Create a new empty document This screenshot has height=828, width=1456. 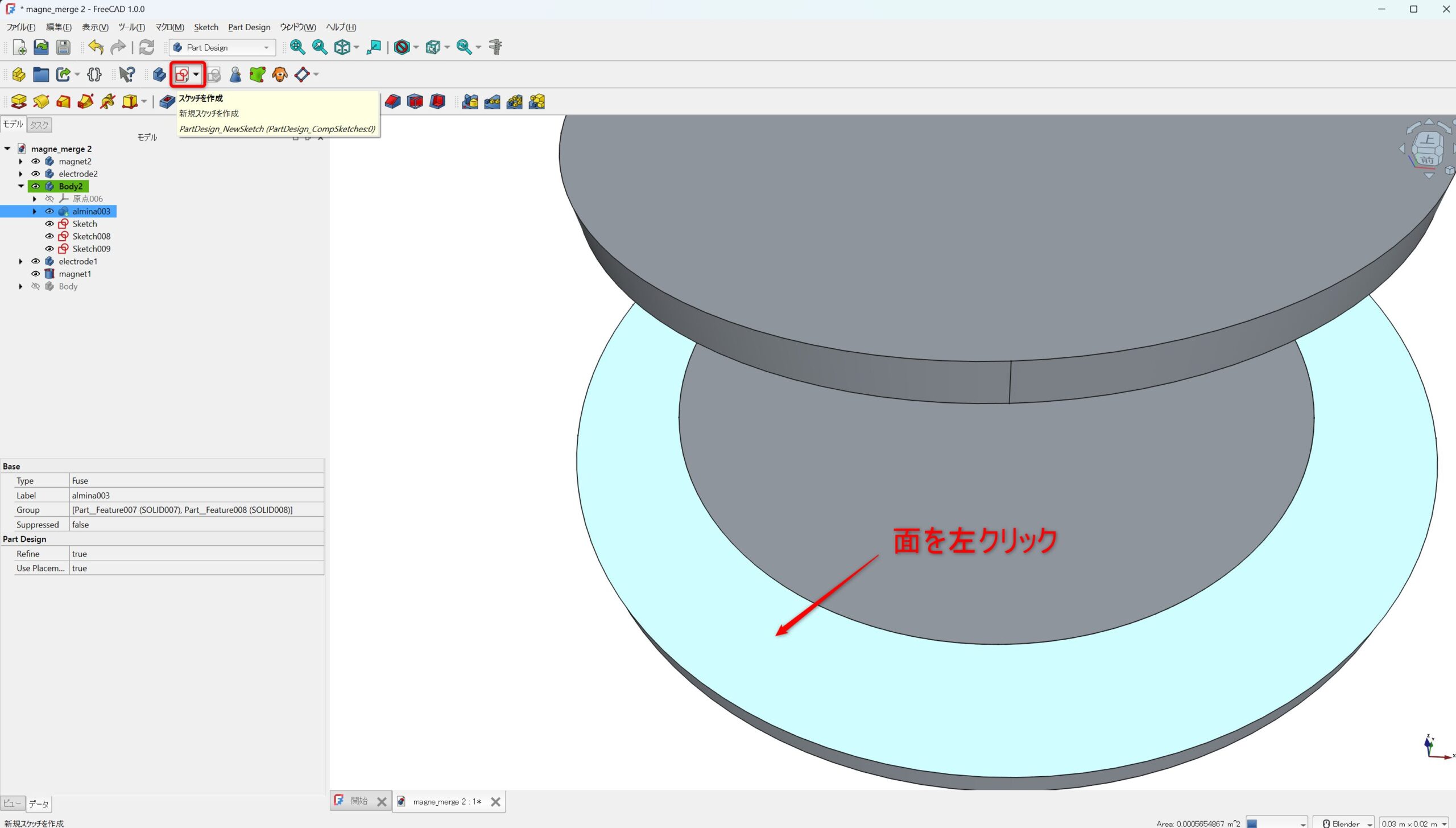coord(19,47)
